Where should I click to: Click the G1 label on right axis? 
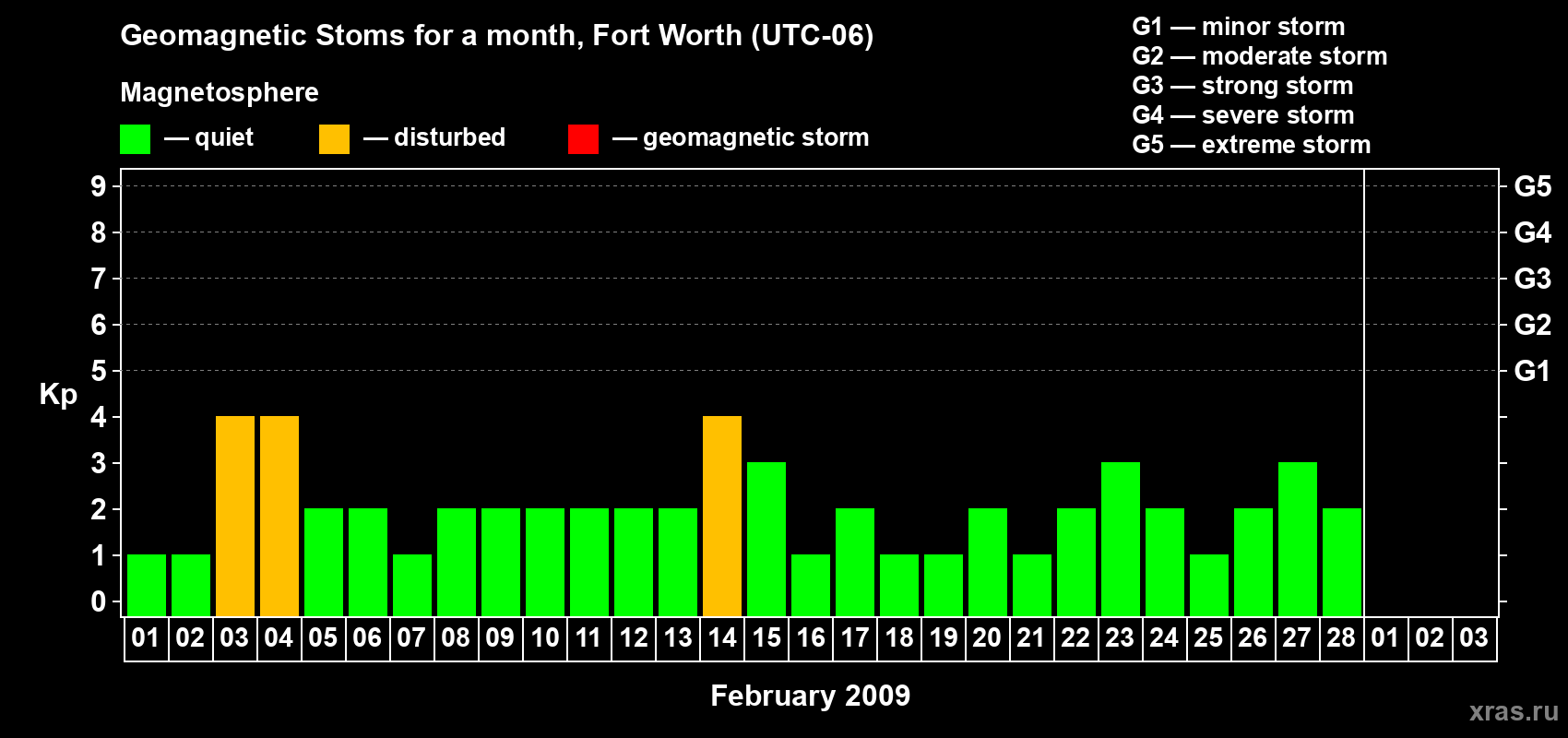coord(1532,371)
